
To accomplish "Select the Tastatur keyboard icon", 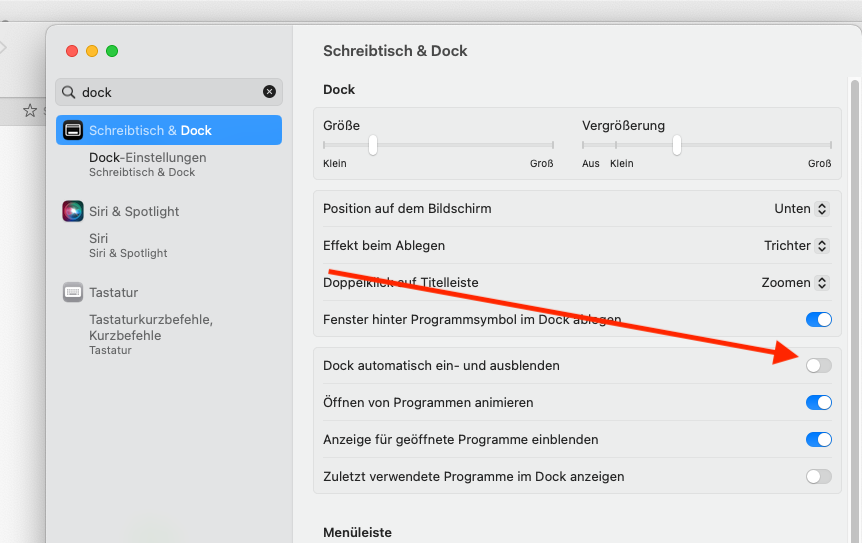I will 73,292.
